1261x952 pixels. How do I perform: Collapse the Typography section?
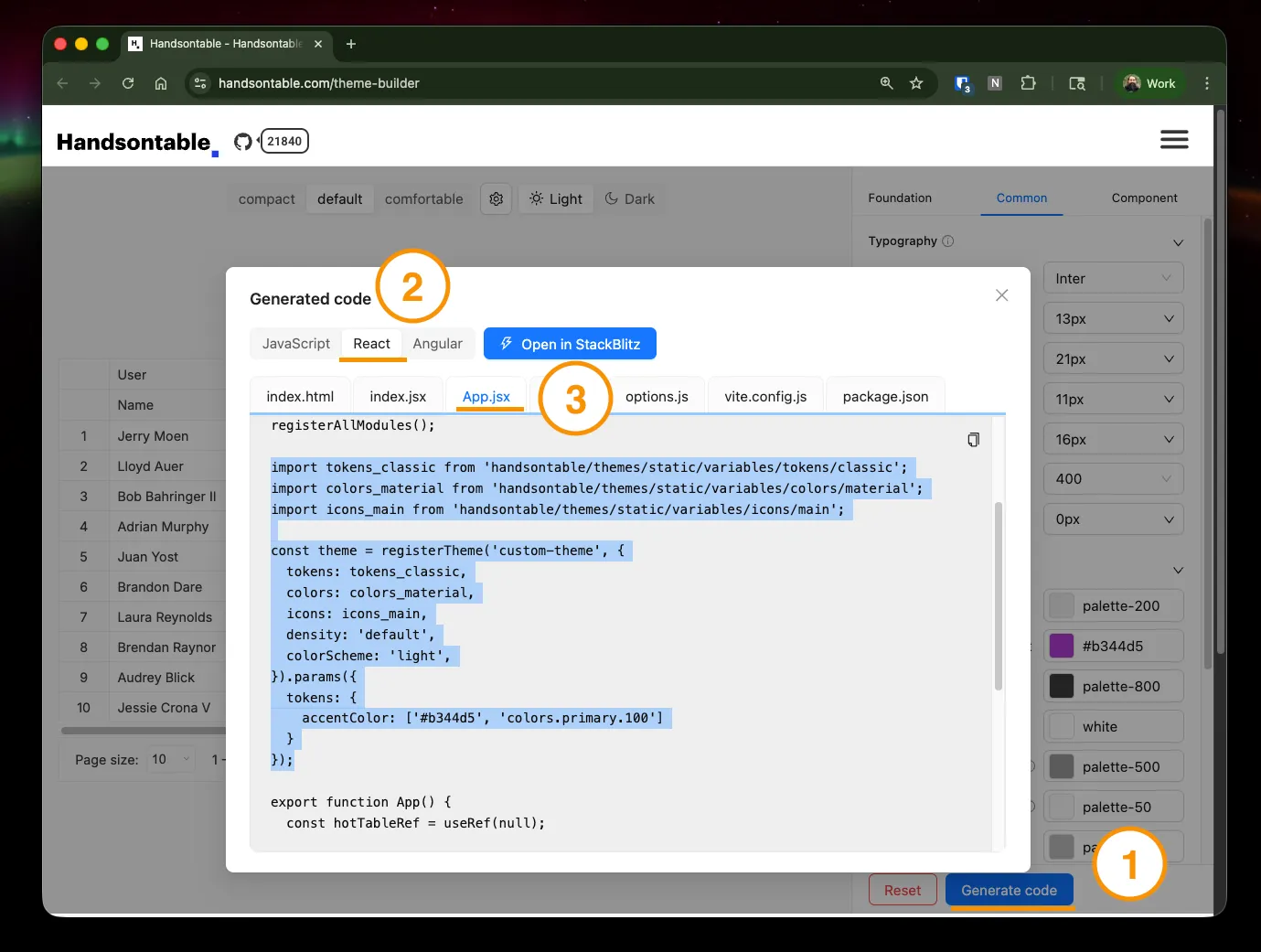click(1178, 242)
